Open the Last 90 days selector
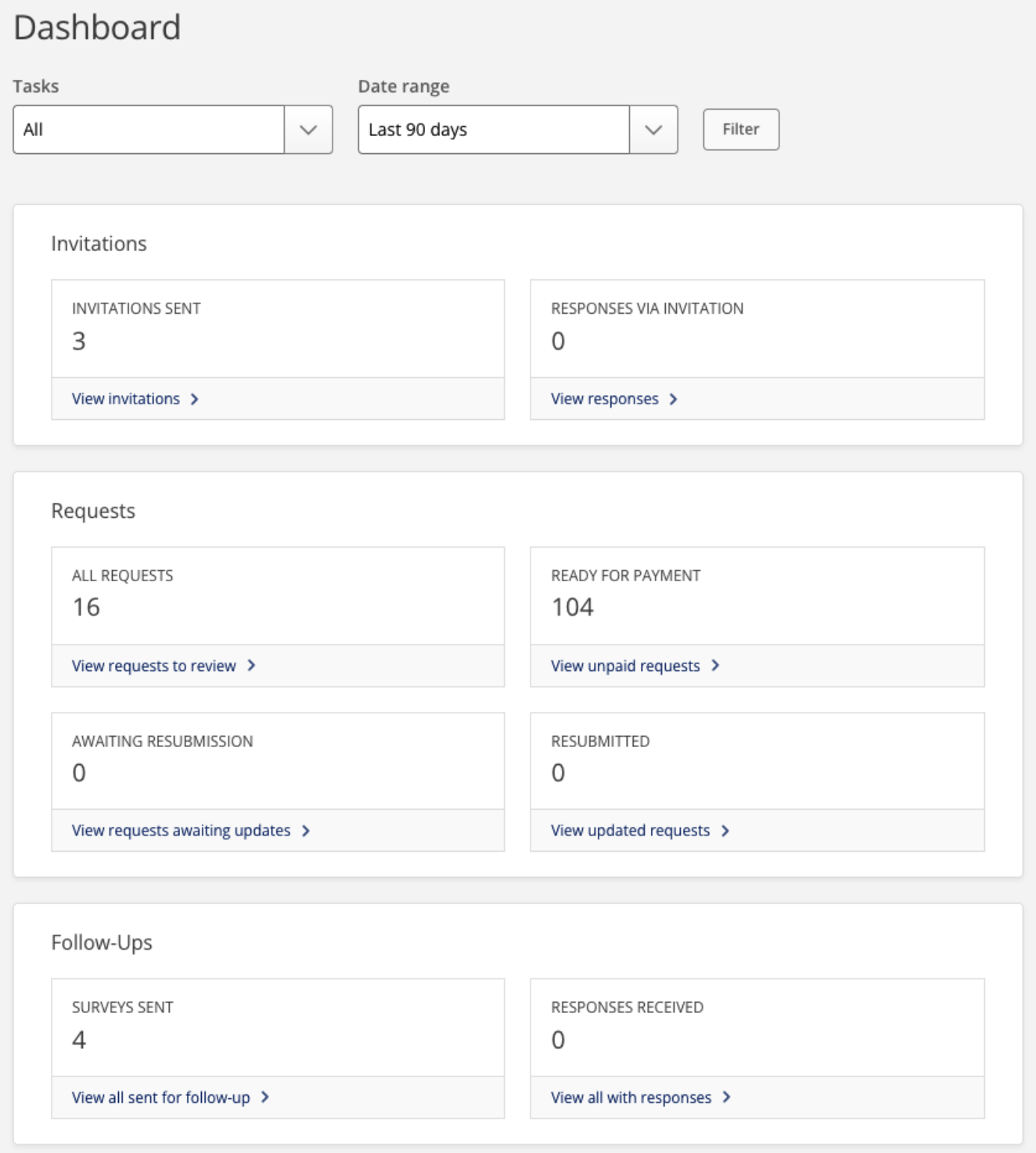Viewport: 1036px width, 1153px height. coord(518,130)
